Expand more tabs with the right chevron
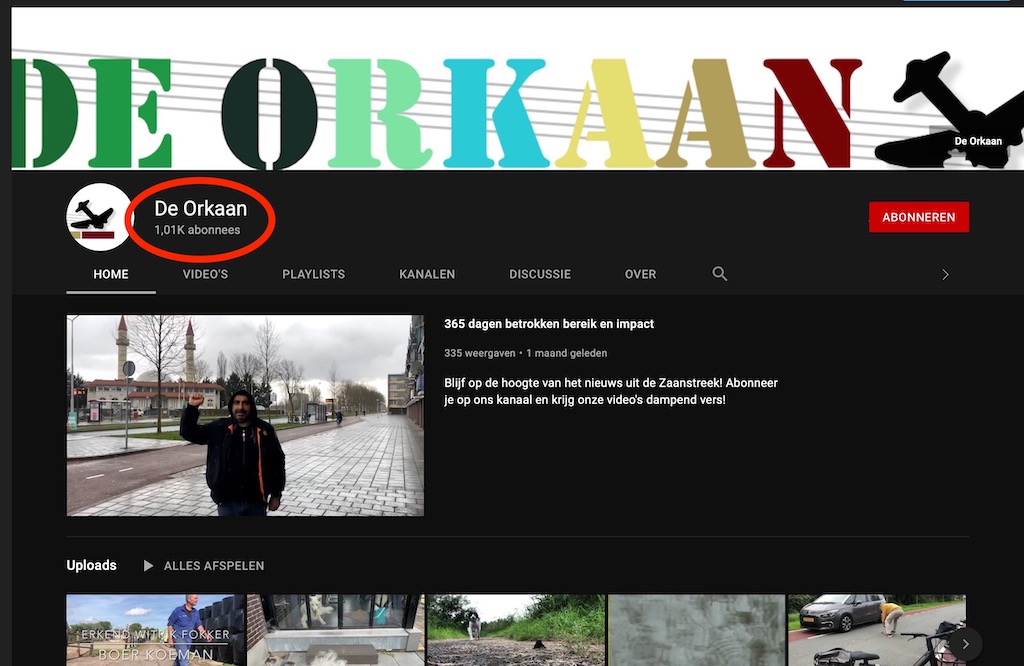 (x=945, y=274)
